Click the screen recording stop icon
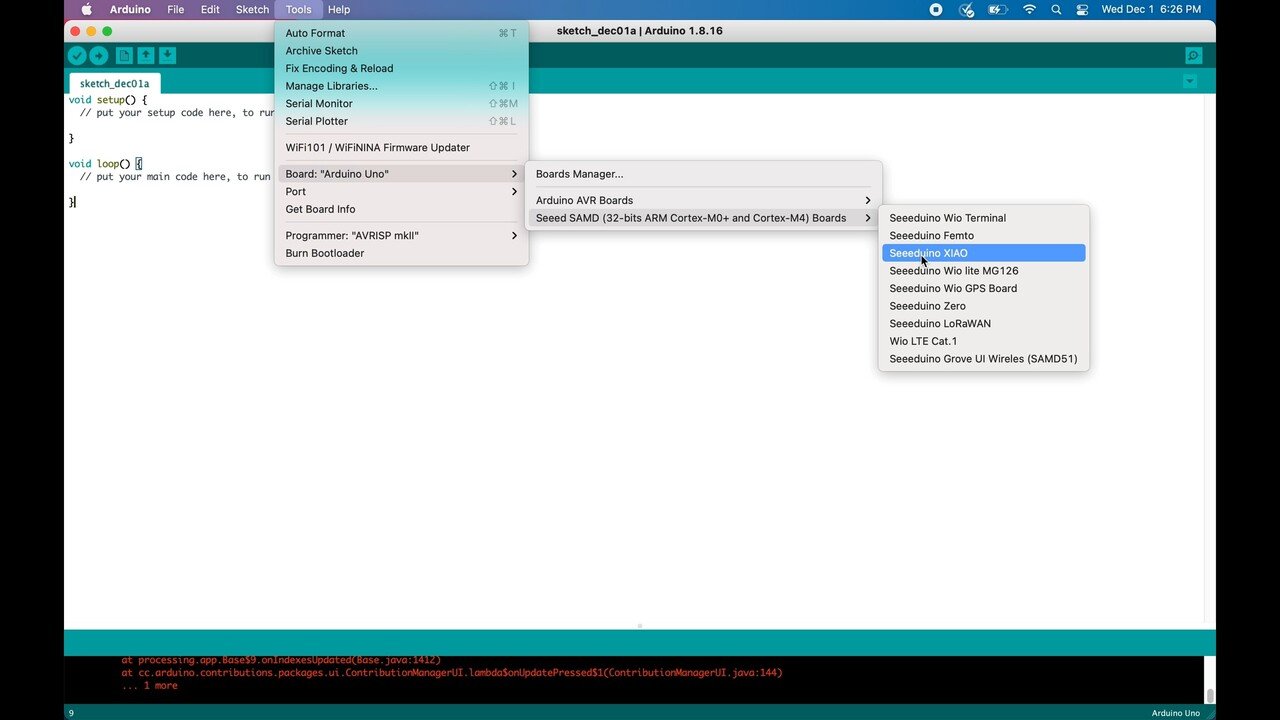The width and height of the screenshot is (1280, 720). click(936, 9)
